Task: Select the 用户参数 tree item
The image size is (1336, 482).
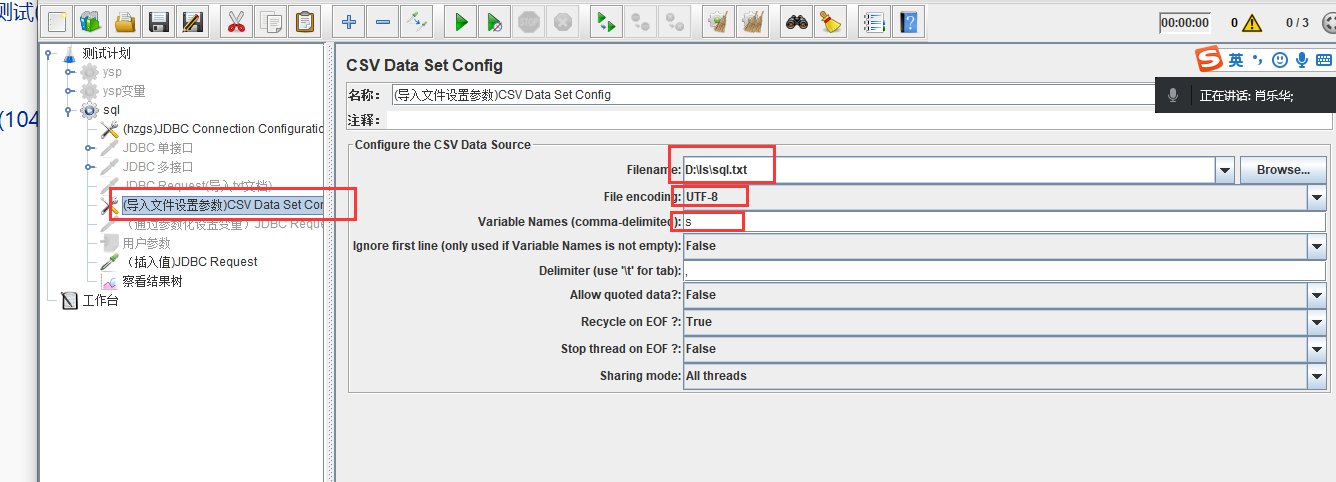Action: click(x=146, y=243)
